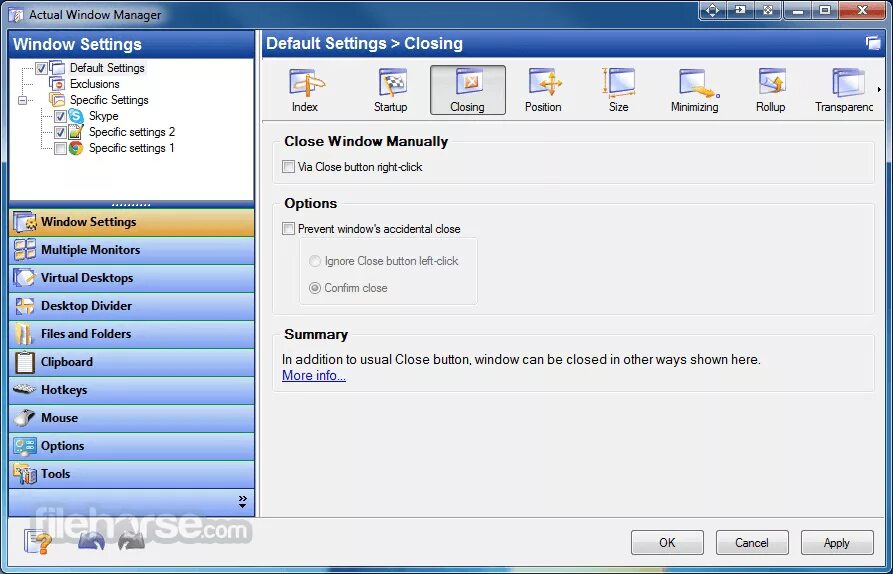Image resolution: width=893 pixels, height=574 pixels.
Task: Click the Chrome icon for Specific settings 1
Action: pyautogui.click(x=76, y=148)
